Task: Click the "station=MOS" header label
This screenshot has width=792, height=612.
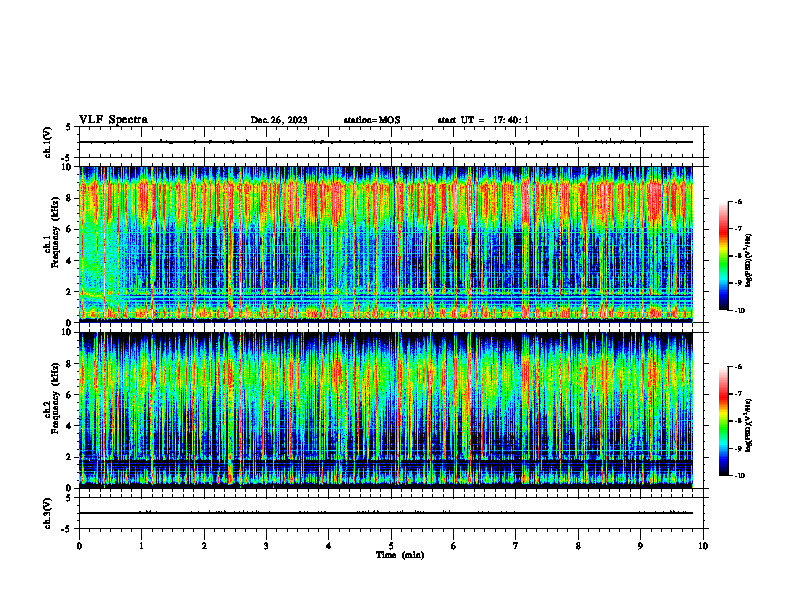Action: [x=372, y=120]
